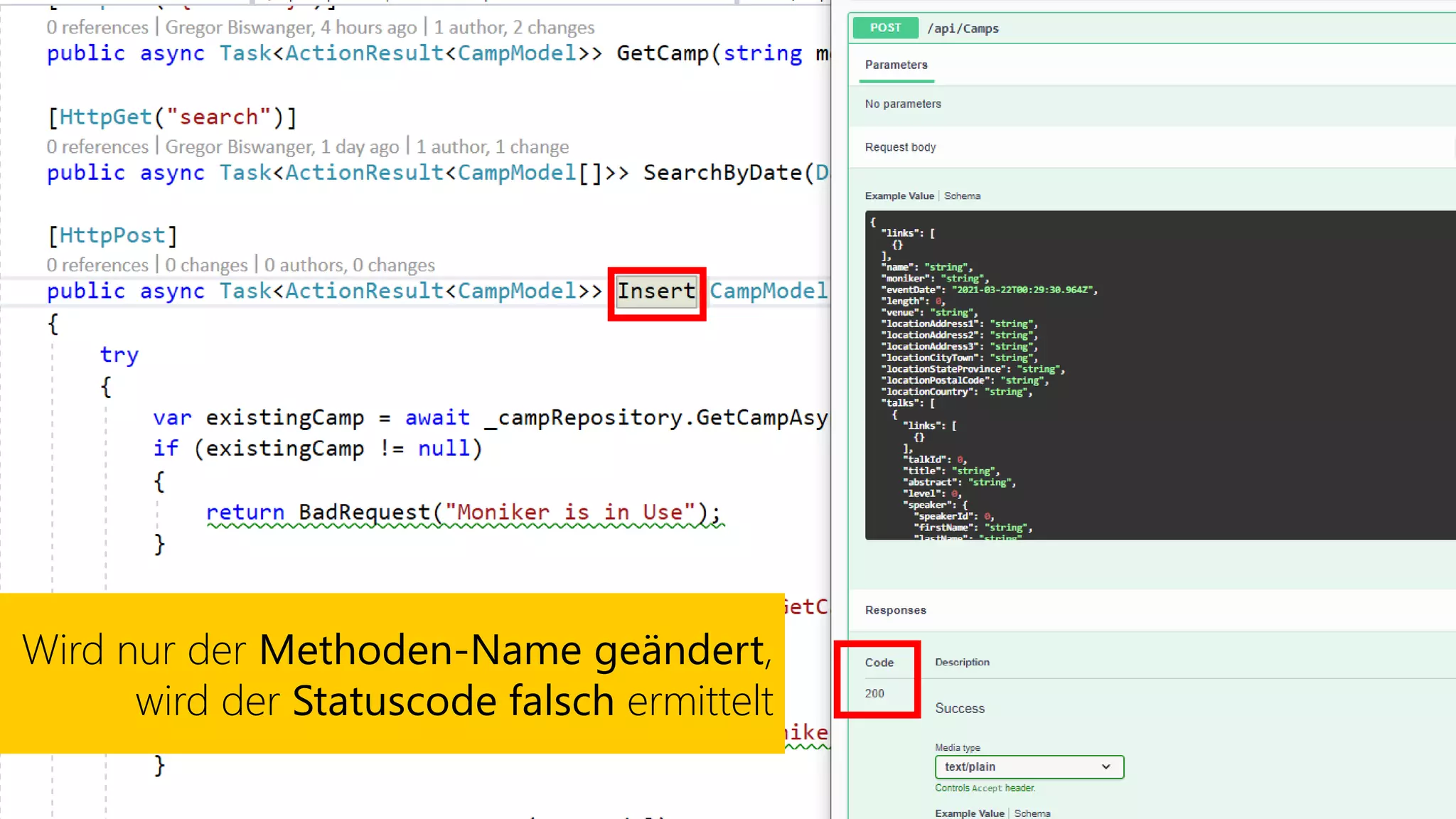This screenshot has height=819, width=1456.
Task: Click the Success response description
Action: (960, 708)
